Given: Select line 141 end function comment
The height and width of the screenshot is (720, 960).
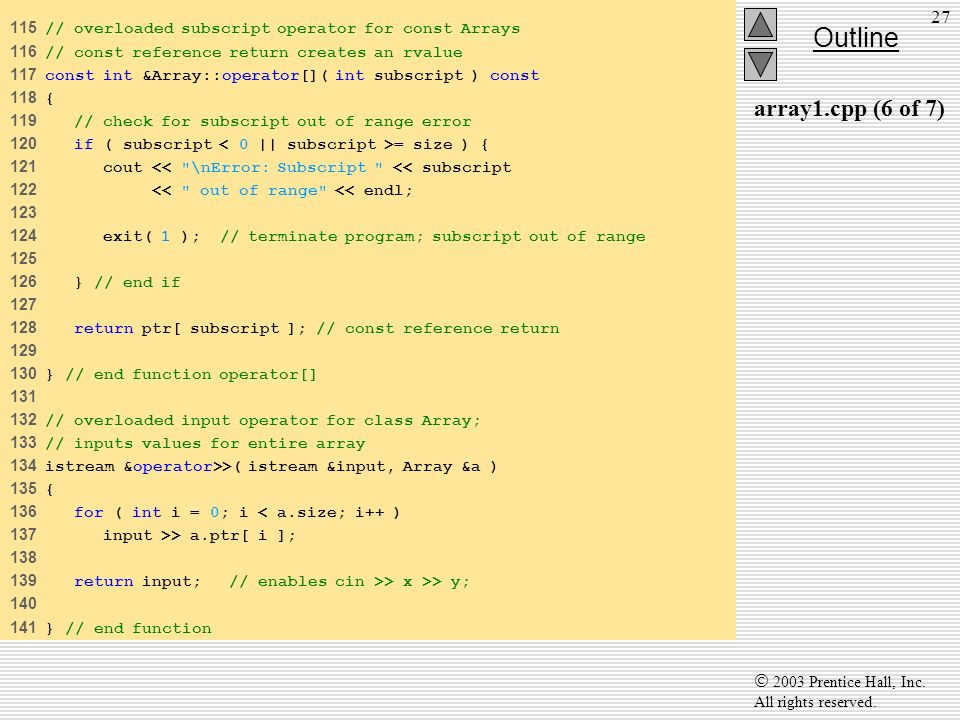Looking at the screenshot, I should [x=138, y=628].
